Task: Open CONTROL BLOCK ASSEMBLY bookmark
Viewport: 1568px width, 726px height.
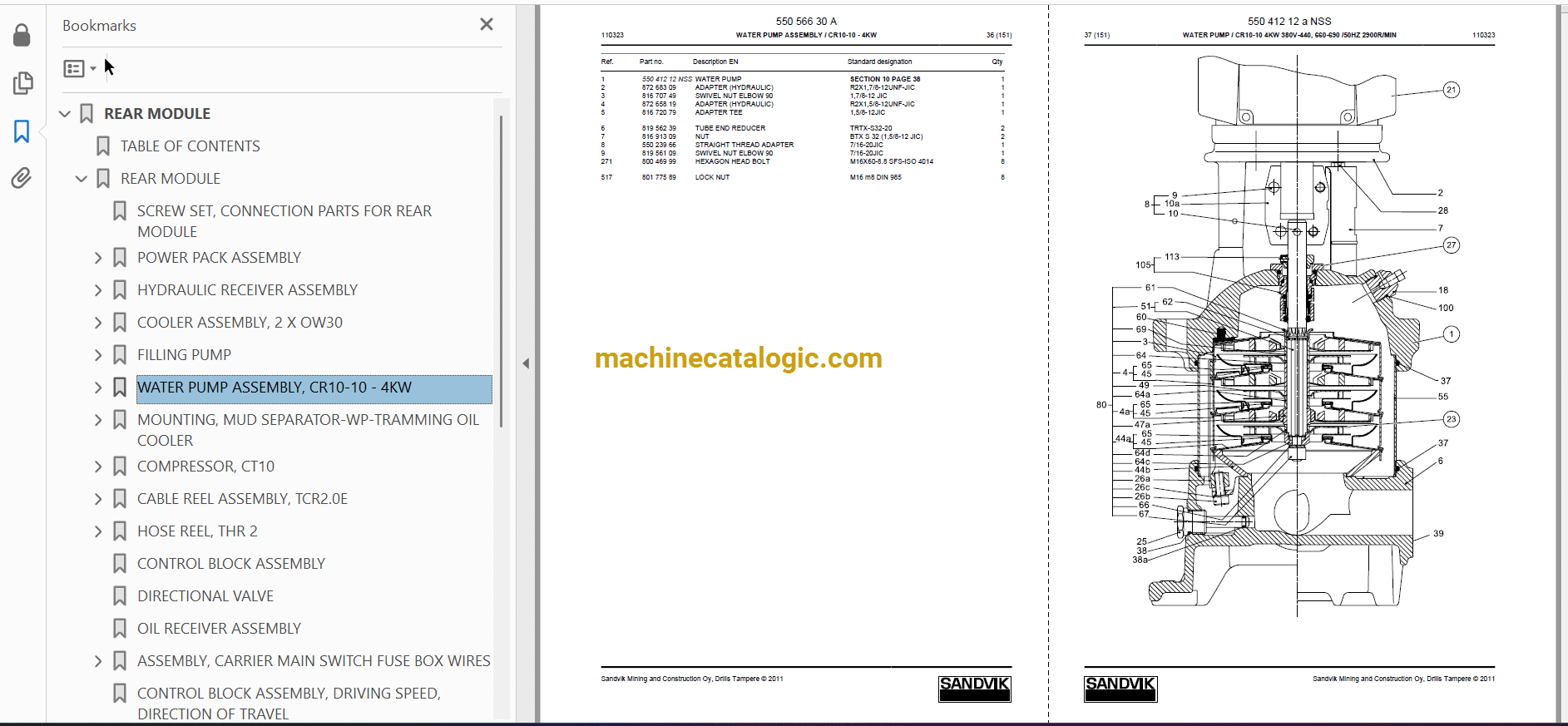Action: point(231,564)
